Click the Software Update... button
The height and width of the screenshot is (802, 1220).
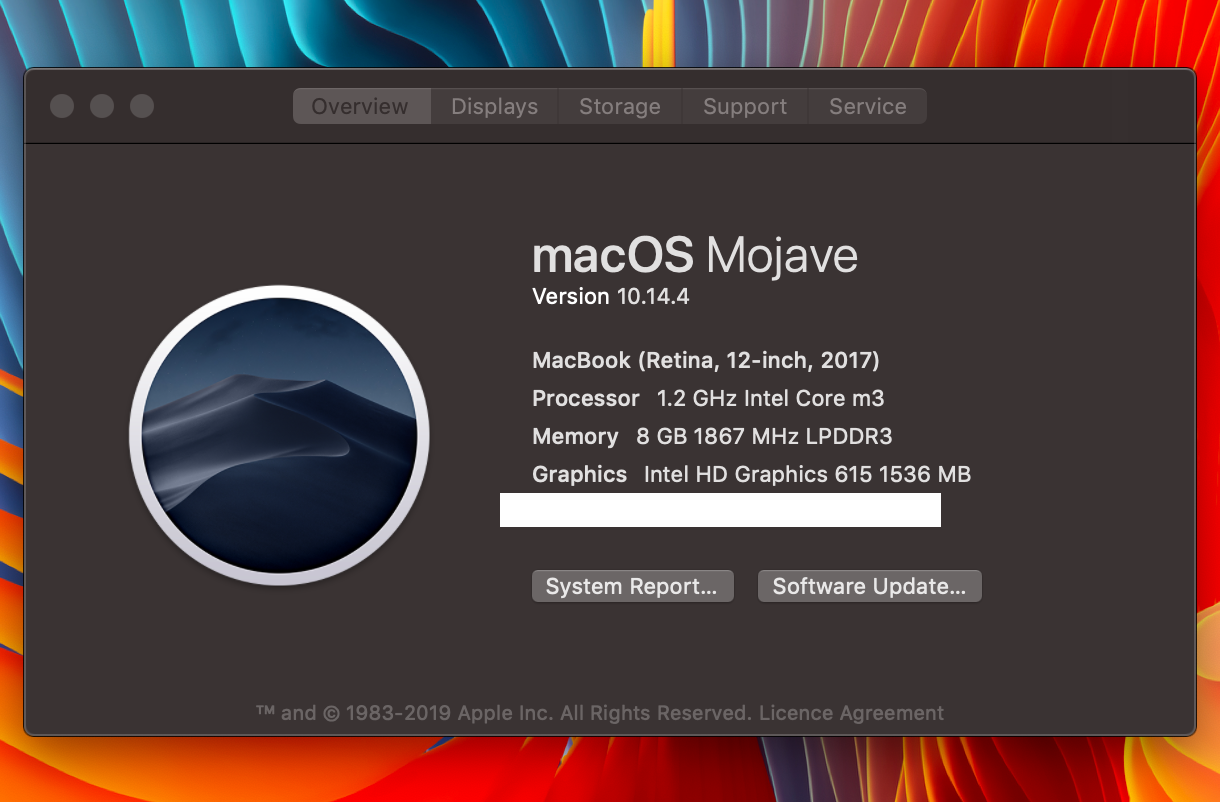click(869, 586)
